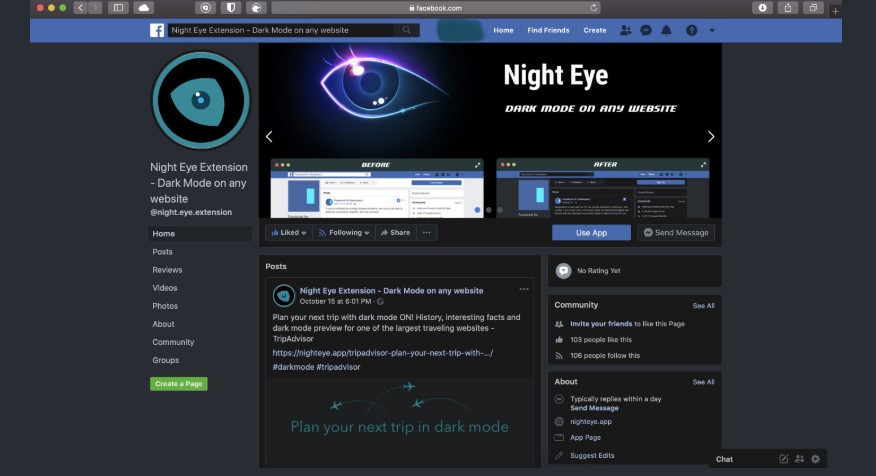Open the Following dropdown

[x=344, y=232]
